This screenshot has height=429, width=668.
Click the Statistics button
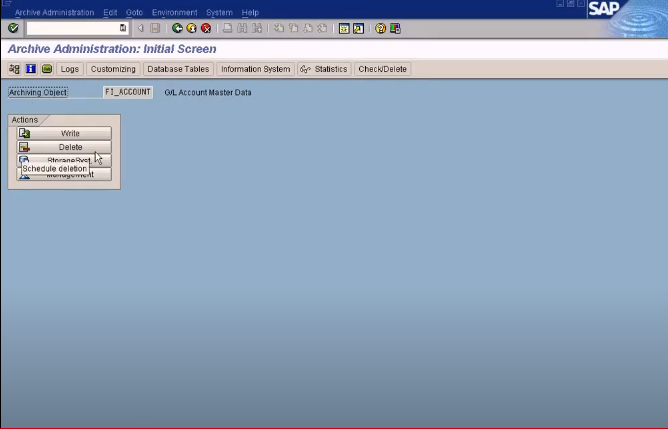point(324,69)
